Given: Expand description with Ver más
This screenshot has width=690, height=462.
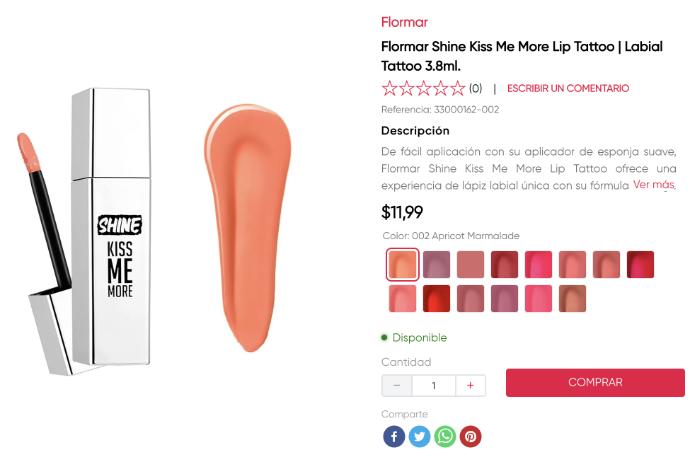Looking at the screenshot, I should (x=654, y=185).
